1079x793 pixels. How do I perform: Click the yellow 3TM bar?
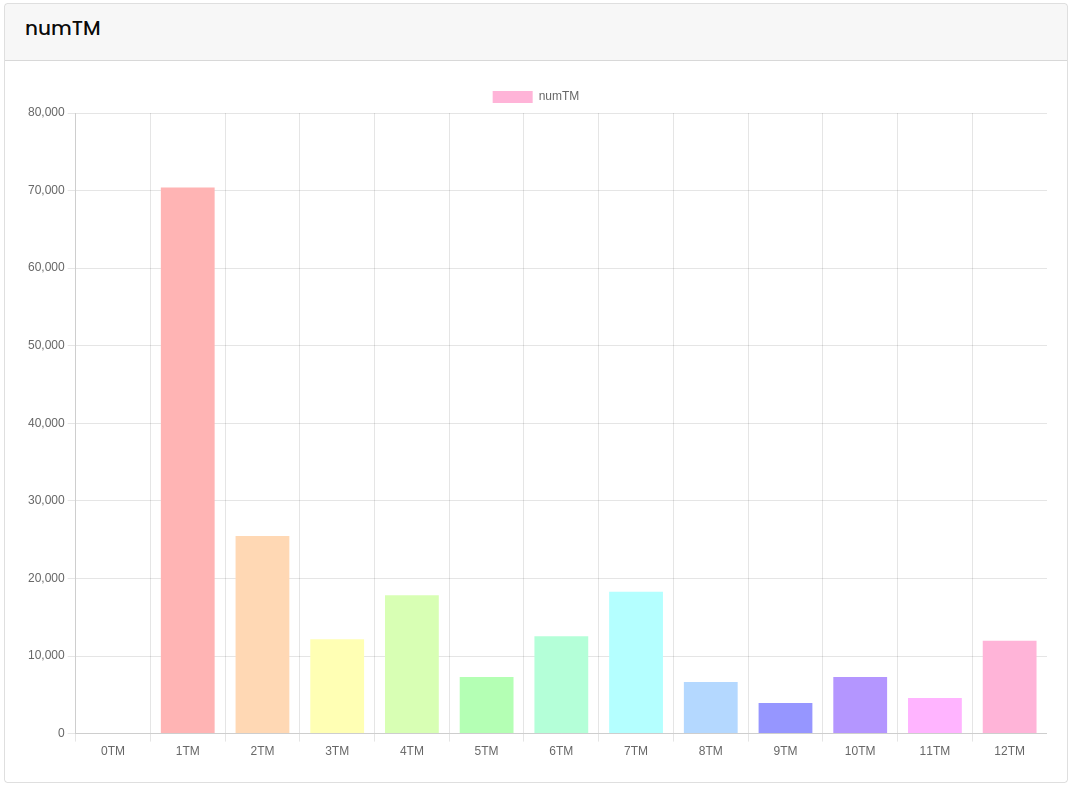click(337, 686)
